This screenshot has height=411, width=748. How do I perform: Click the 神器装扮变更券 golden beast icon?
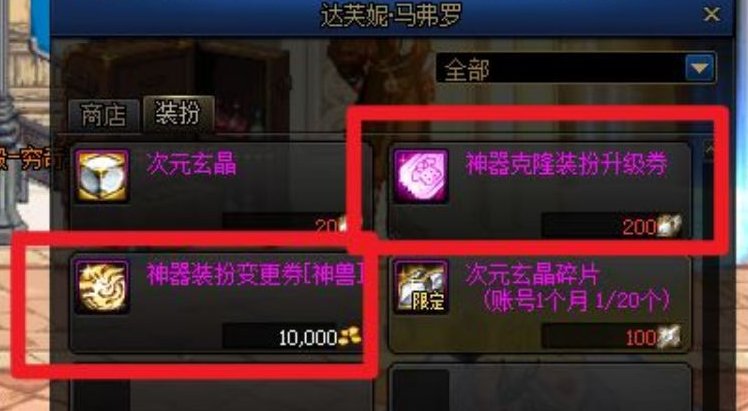tap(102, 287)
